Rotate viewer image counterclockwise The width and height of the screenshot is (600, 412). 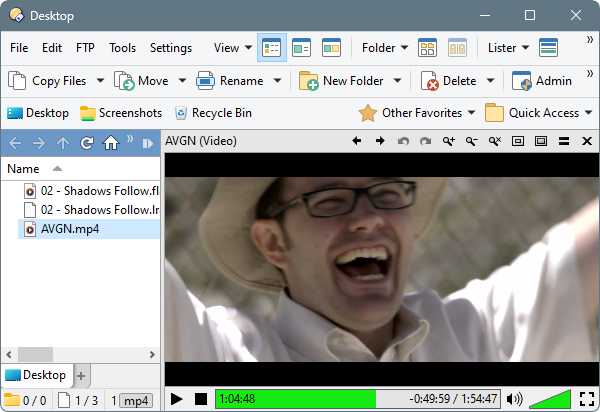coord(403,141)
